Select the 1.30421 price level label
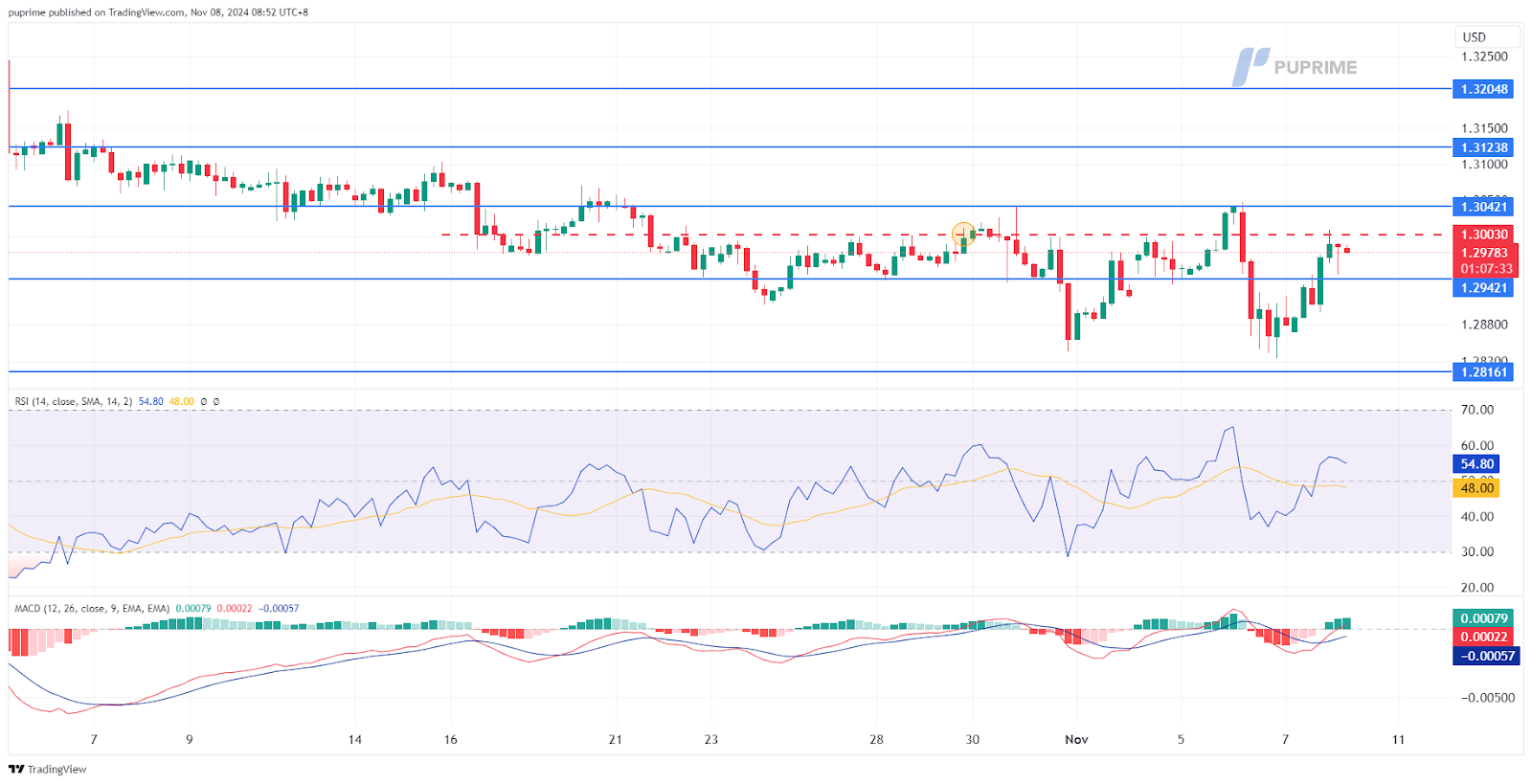 click(x=1483, y=207)
